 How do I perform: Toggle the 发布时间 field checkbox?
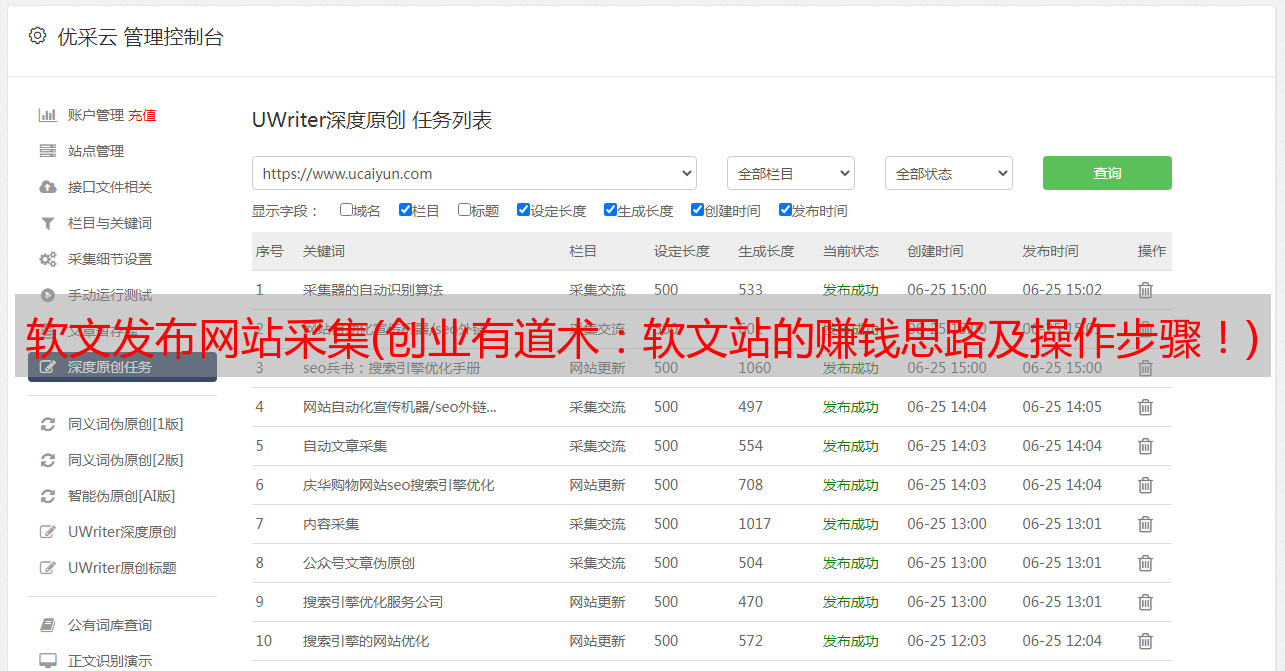coord(785,210)
